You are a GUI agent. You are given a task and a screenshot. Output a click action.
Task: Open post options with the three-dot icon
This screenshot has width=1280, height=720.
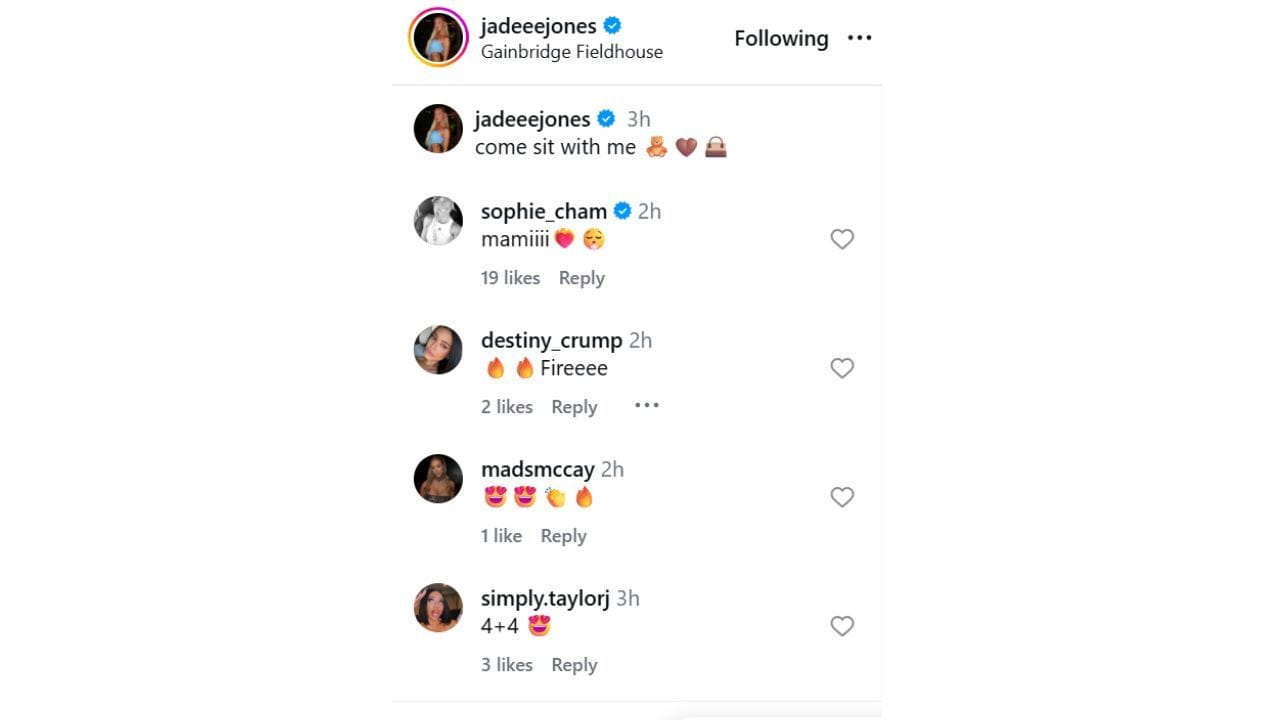[860, 38]
